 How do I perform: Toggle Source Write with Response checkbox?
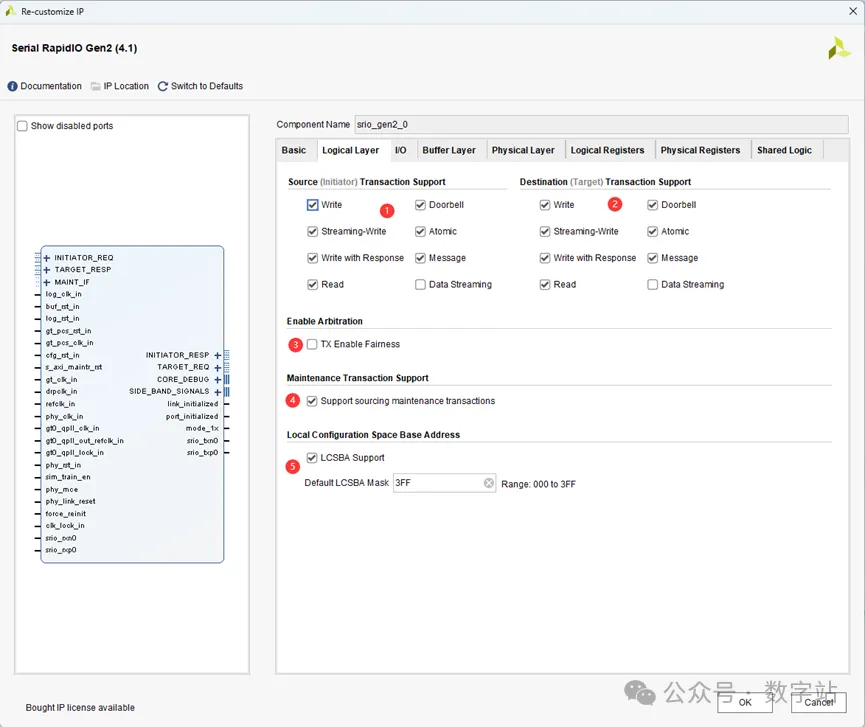point(312,258)
